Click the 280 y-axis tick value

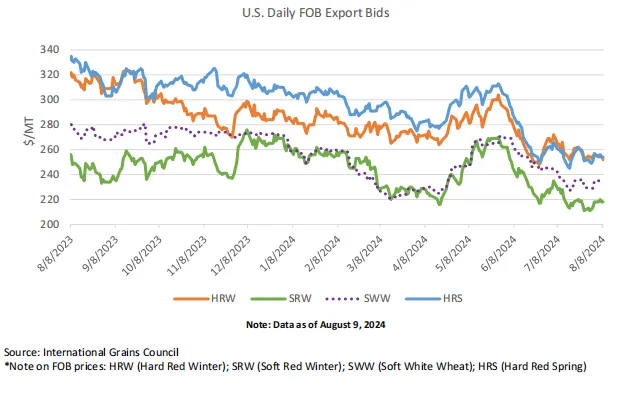[x=50, y=125]
